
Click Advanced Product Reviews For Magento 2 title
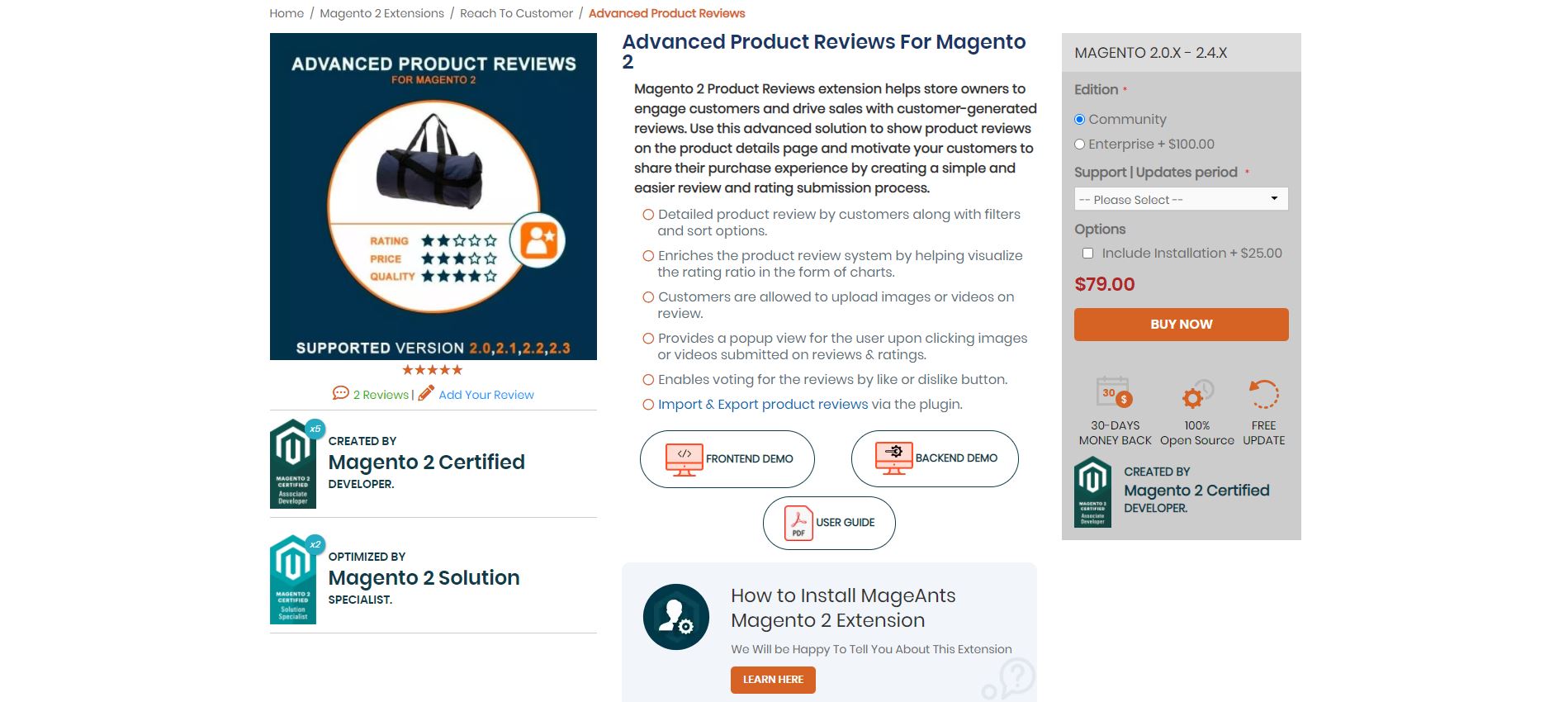(823, 51)
